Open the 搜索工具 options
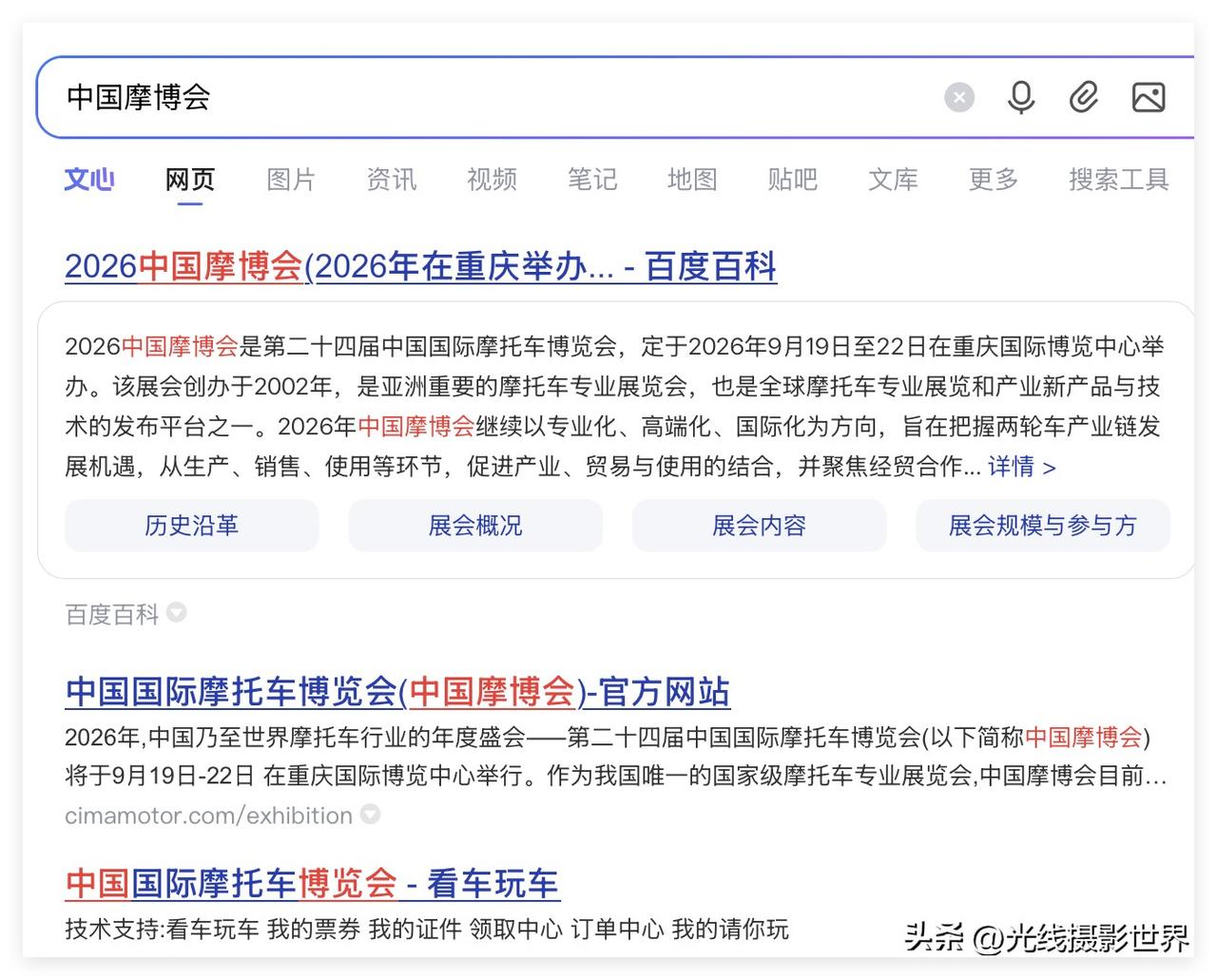The height and width of the screenshot is (980, 1217). (x=1118, y=180)
